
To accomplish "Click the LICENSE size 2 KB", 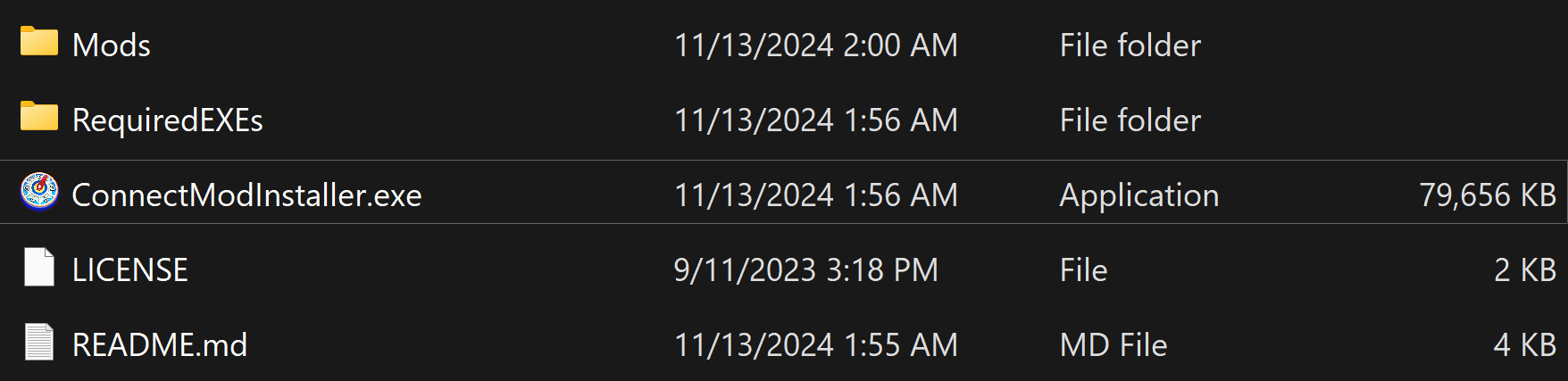I will tap(1524, 270).
